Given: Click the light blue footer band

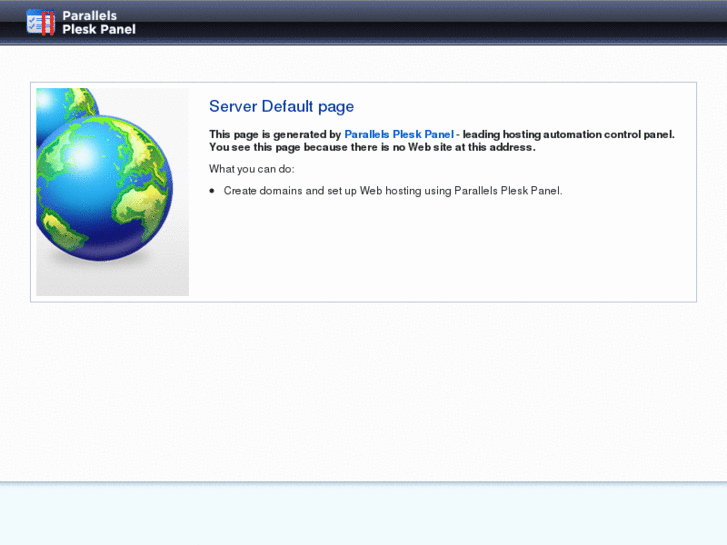Looking at the screenshot, I should tap(363, 515).
